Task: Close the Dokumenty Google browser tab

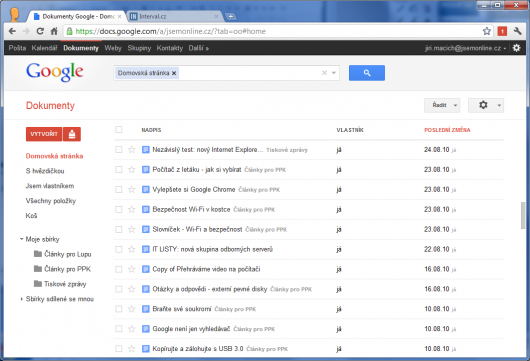Action: tap(119, 16)
